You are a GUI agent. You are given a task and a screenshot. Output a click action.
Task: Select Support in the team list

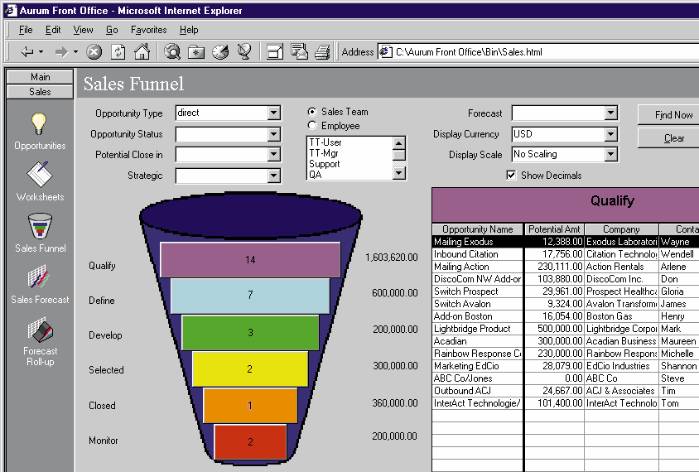tap(325, 164)
